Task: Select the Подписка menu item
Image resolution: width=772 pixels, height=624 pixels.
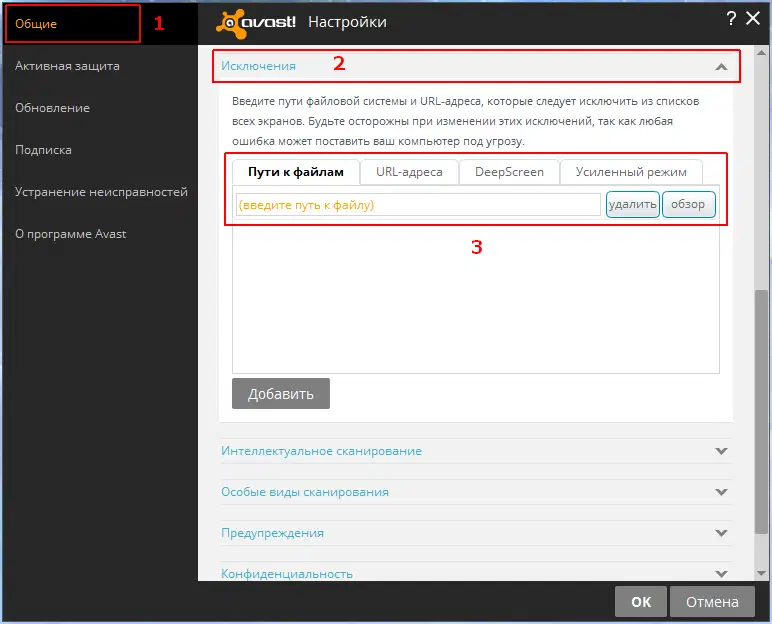Action: (x=43, y=150)
